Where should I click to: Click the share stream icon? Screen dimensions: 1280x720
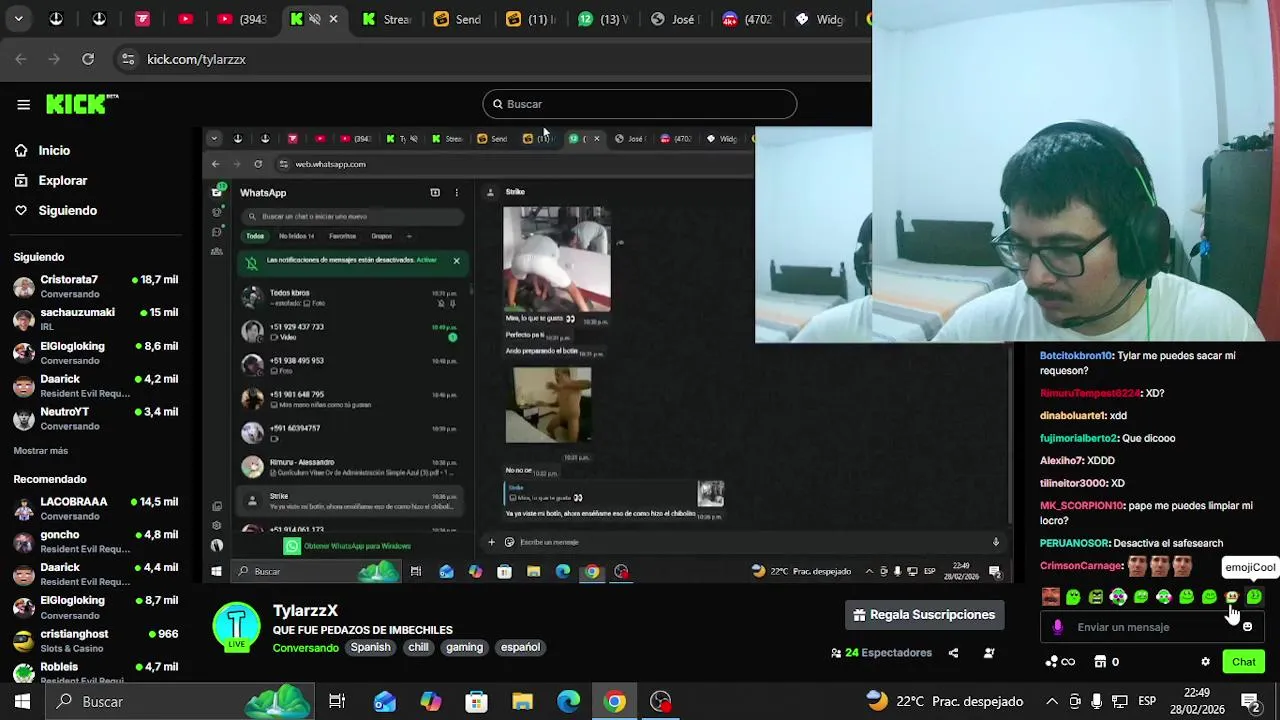tap(953, 653)
